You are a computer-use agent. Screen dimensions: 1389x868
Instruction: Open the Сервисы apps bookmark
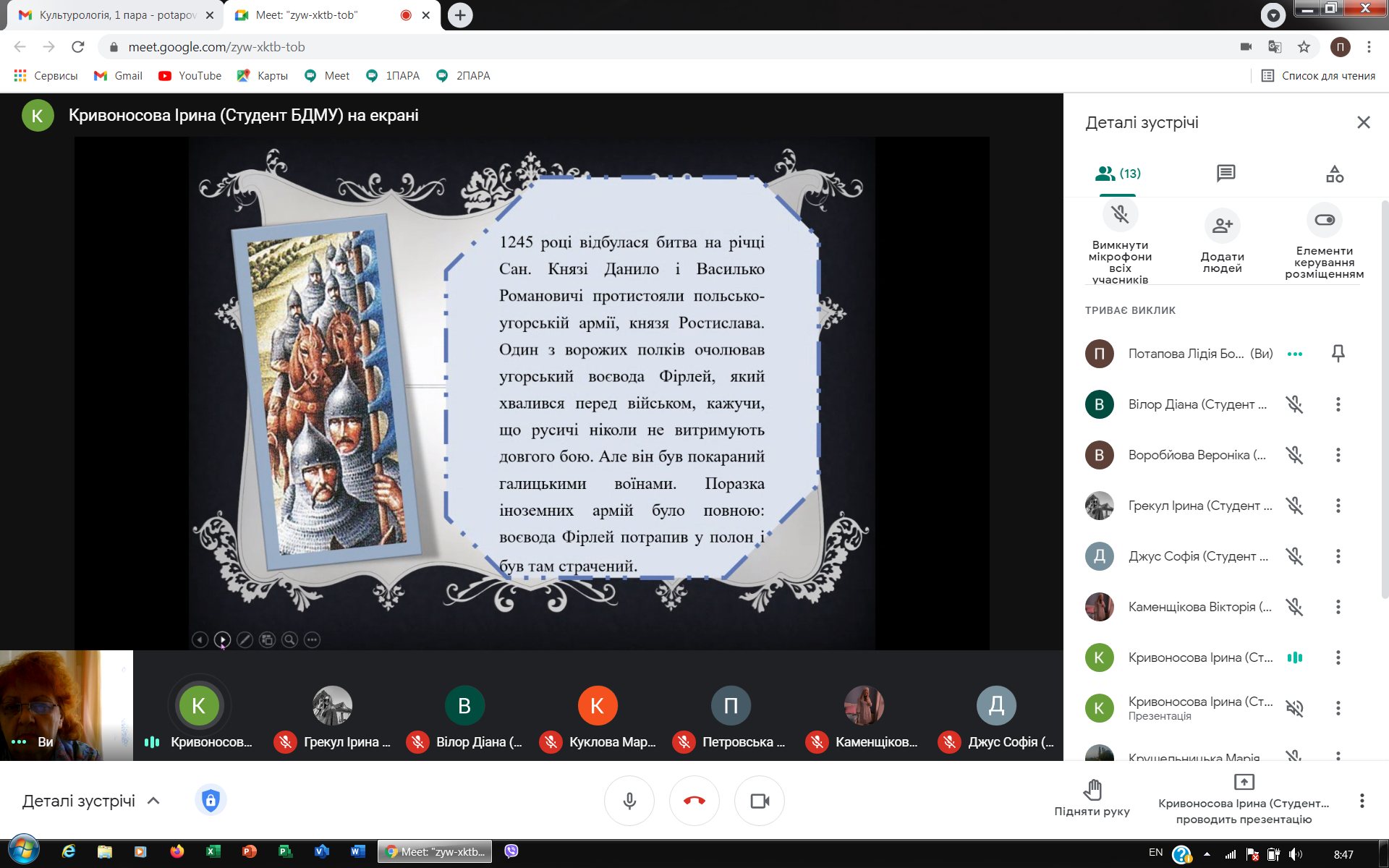(x=46, y=76)
